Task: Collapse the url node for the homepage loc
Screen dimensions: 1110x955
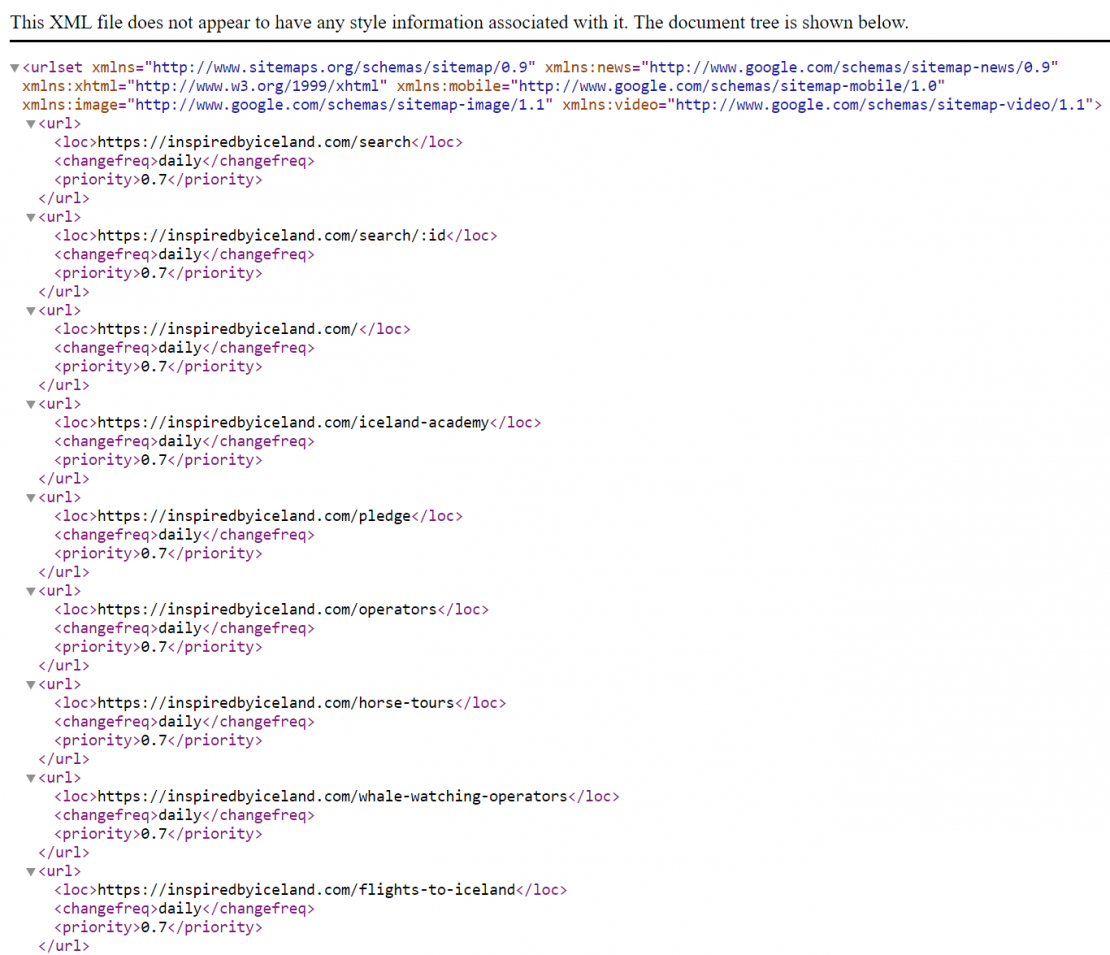Action: click(x=30, y=311)
